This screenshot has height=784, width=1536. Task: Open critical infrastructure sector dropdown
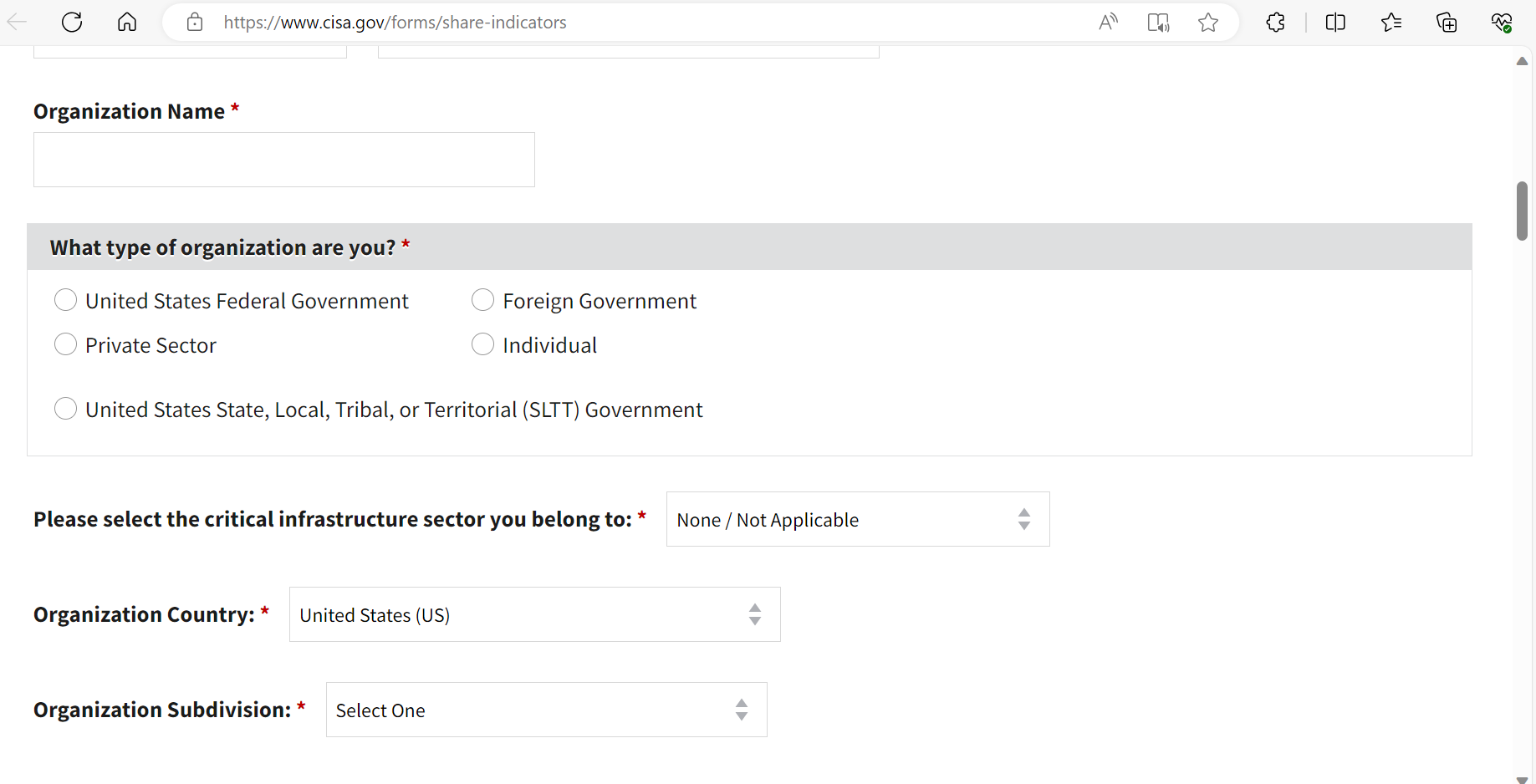point(857,519)
